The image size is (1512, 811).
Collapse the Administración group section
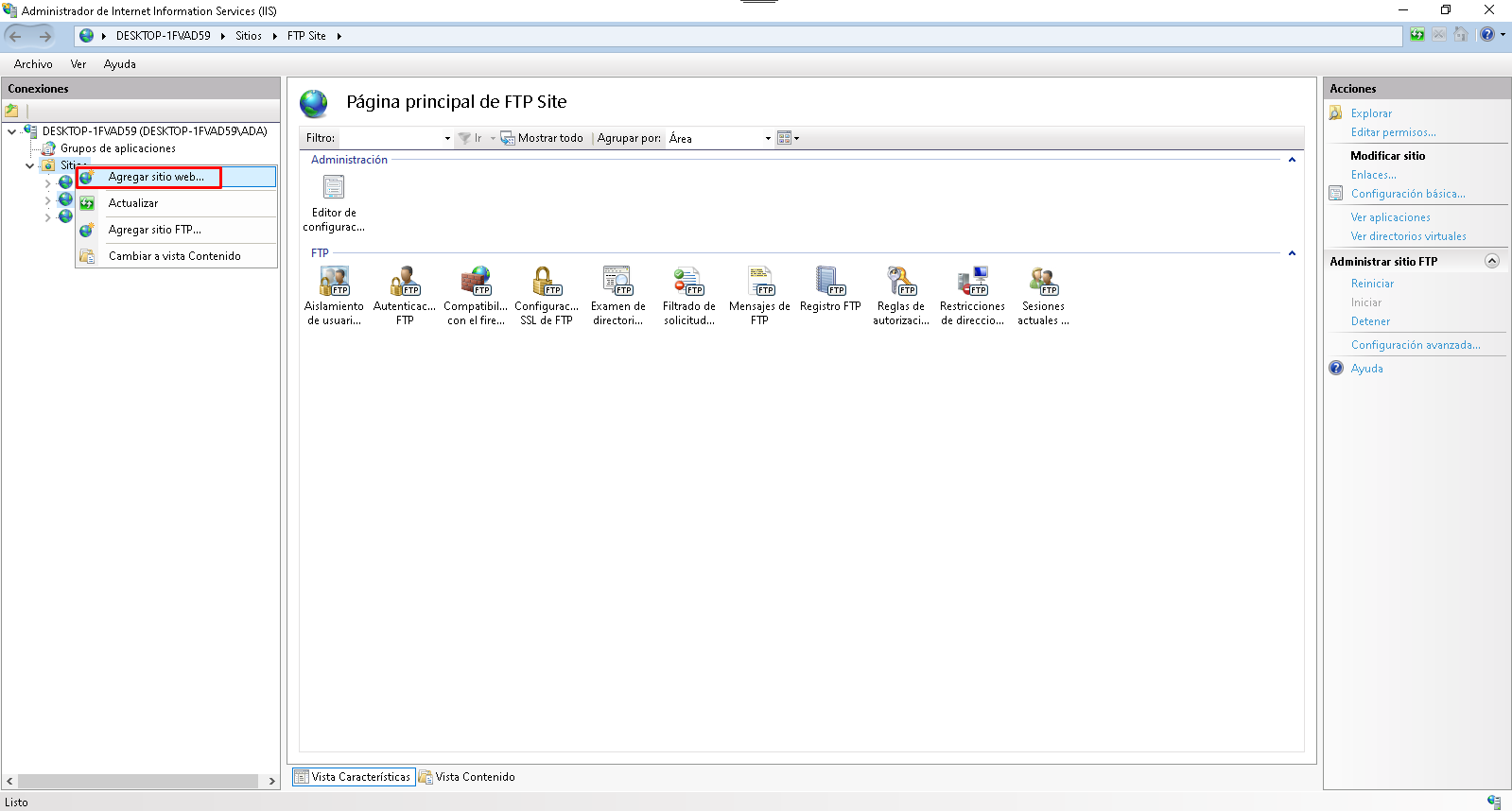(x=1292, y=160)
